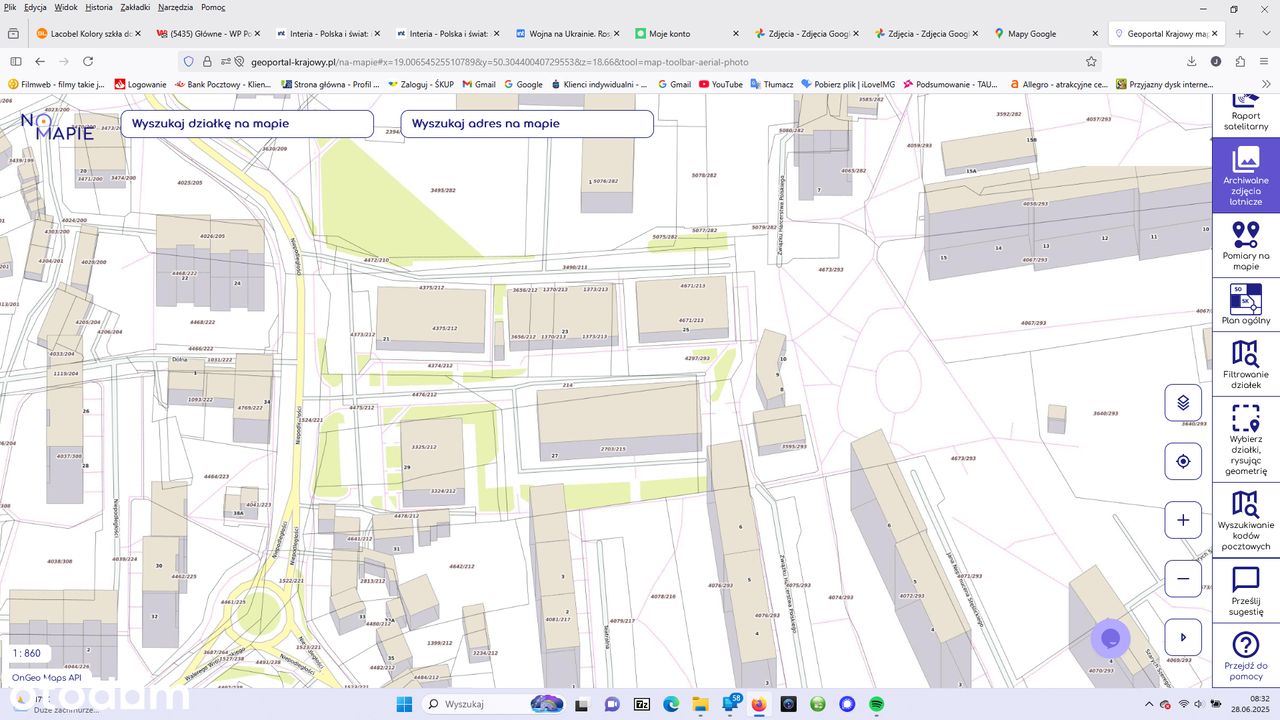
Task: Open Plan ogólny tool
Action: point(1246,304)
